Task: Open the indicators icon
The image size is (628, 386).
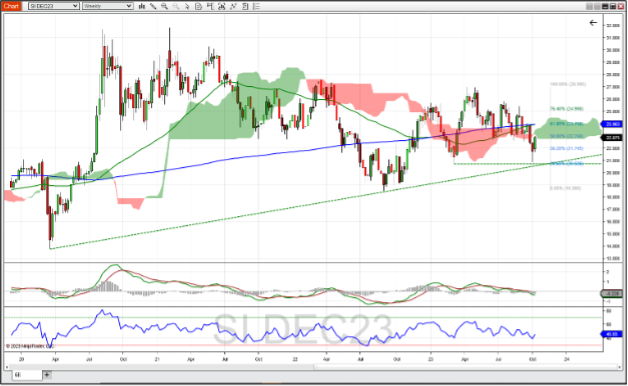Action: pos(233,6)
